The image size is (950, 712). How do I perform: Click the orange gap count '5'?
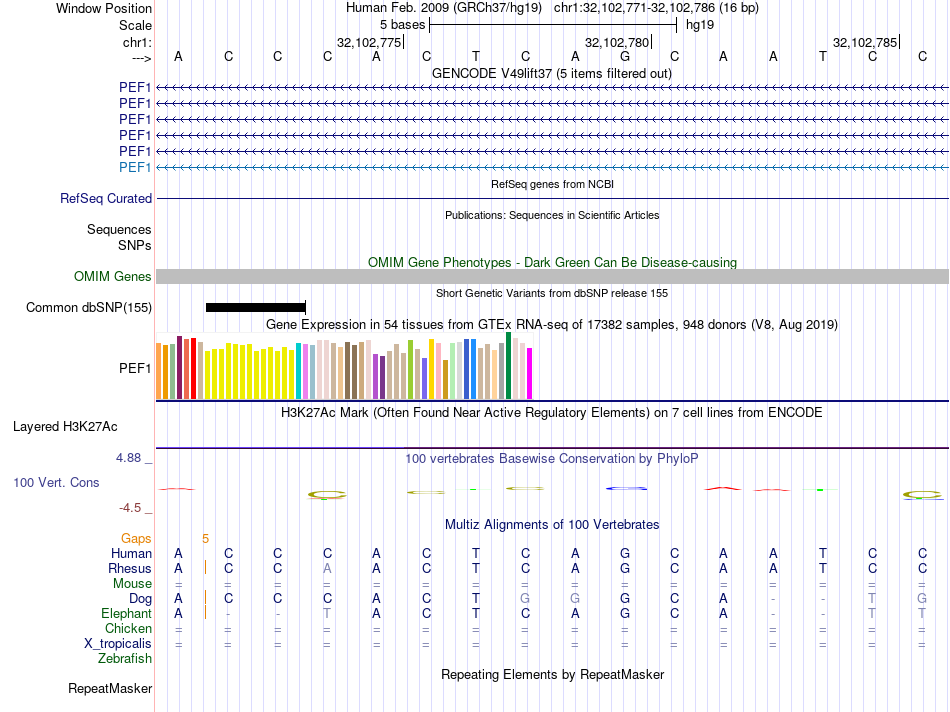click(x=205, y=539)
